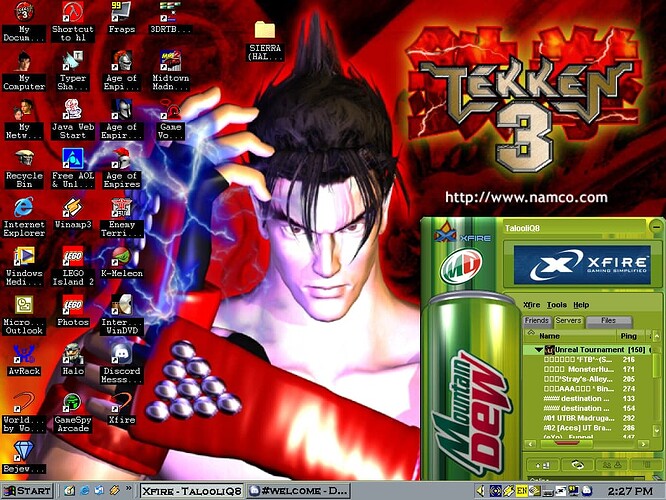The height and width of the screenshot is (500, 666).
Task: Switch to Xfire - TalooliQ8 taskbar button
Action: pyautogui.click(x=192, y=491)
